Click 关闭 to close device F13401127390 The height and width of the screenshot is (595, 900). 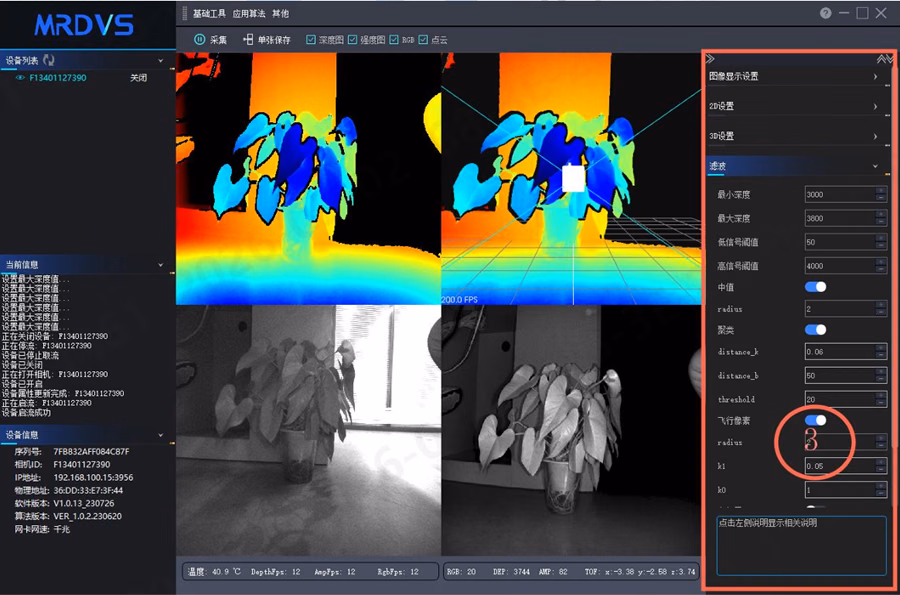pos(138,77)
